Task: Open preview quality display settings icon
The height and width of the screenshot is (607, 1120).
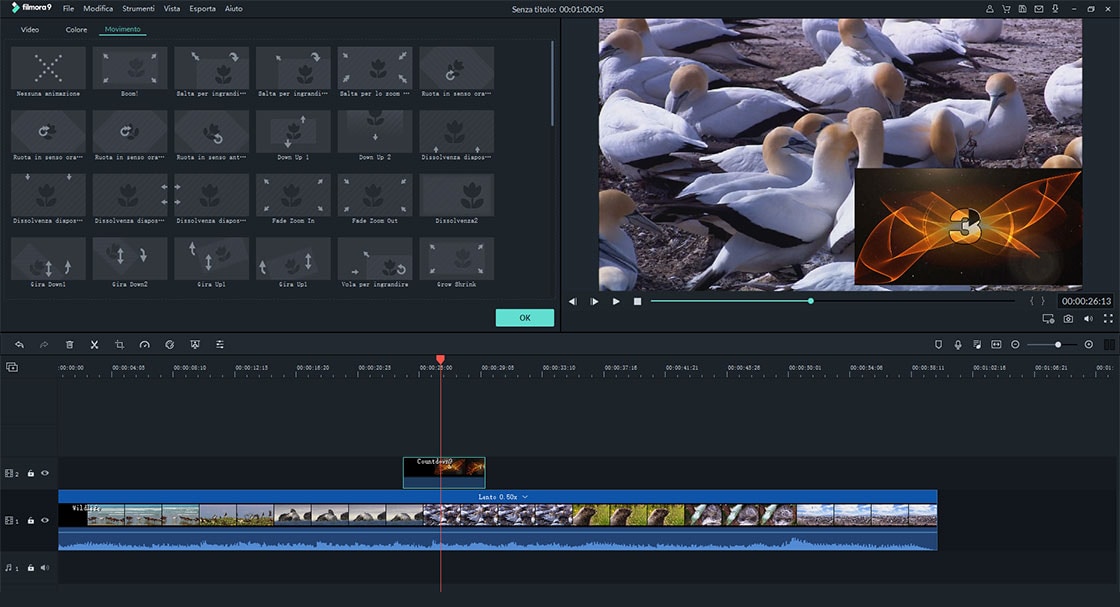Action: (1048, 319)
